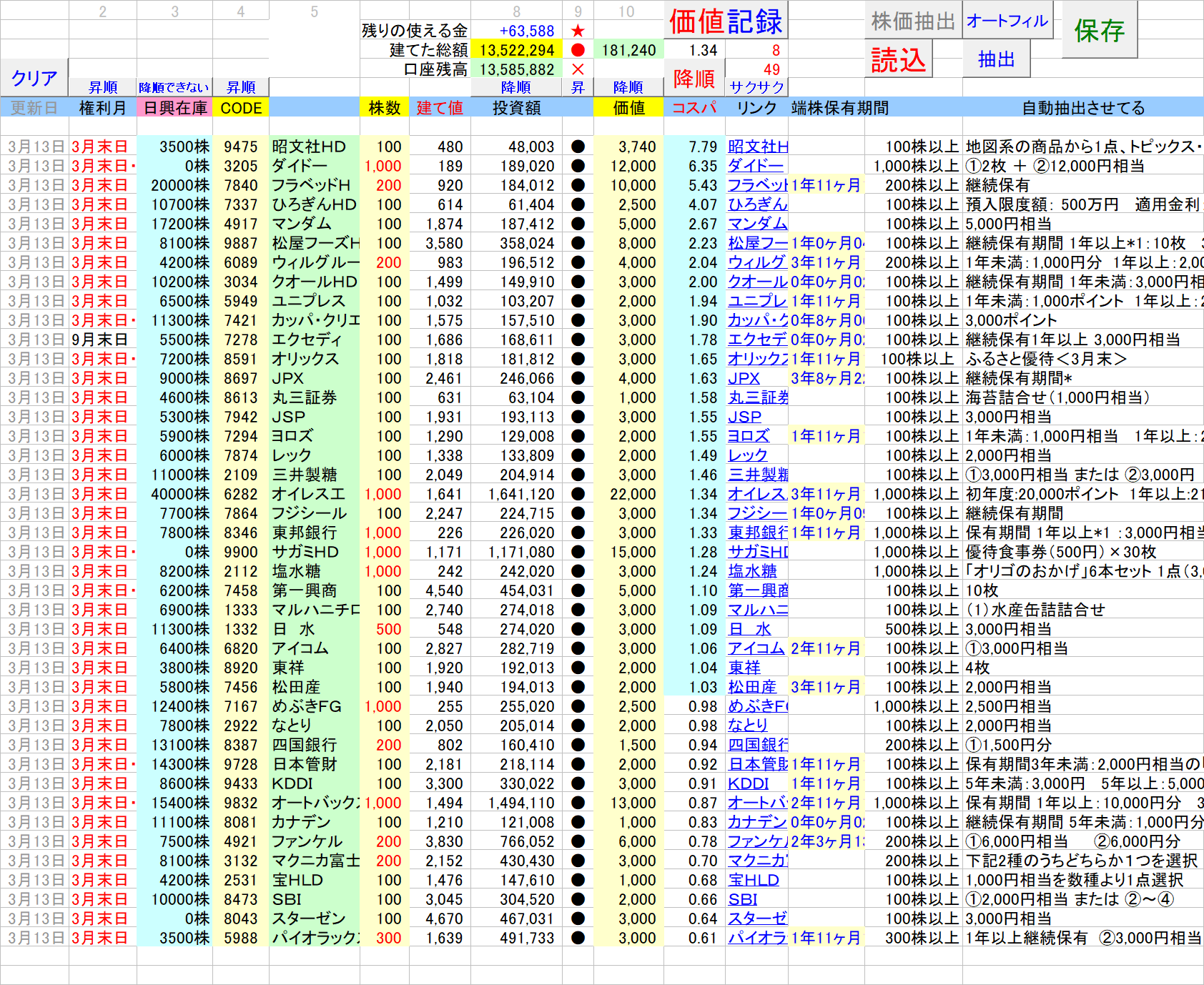Select the yellow CODE header
1204x985 pixels.
(x=241, y=108)
